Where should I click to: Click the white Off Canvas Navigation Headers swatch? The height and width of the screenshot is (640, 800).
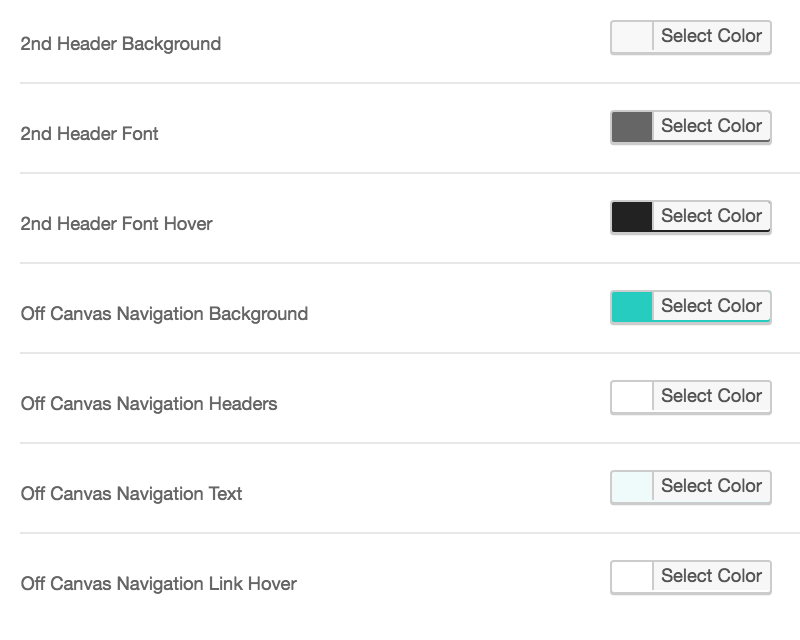pos(632,397)
